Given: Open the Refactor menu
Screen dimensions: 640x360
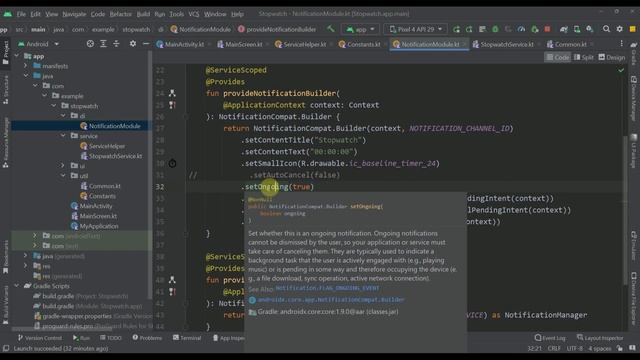Looking at the screenshot, I should (x=120, y=14).
